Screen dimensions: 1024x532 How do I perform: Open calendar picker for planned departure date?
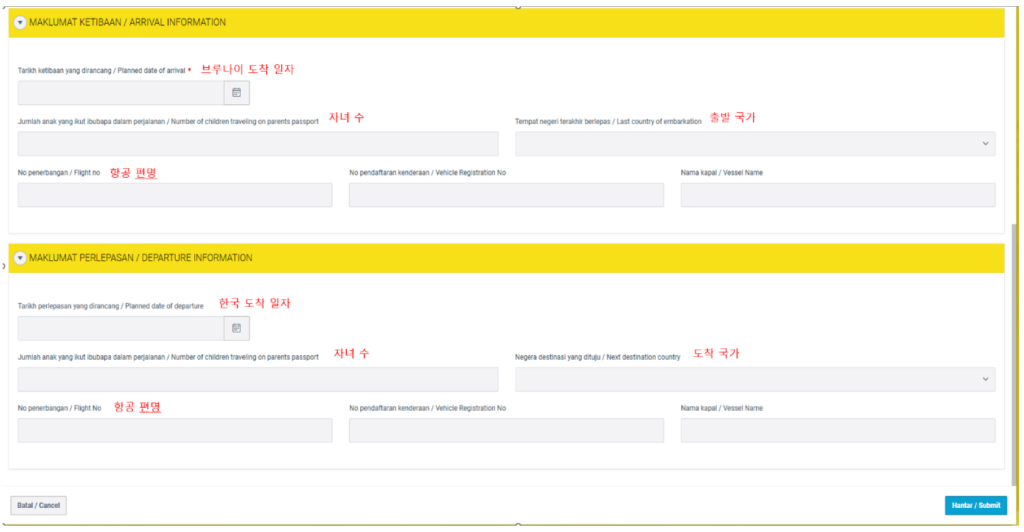(237, 328)
